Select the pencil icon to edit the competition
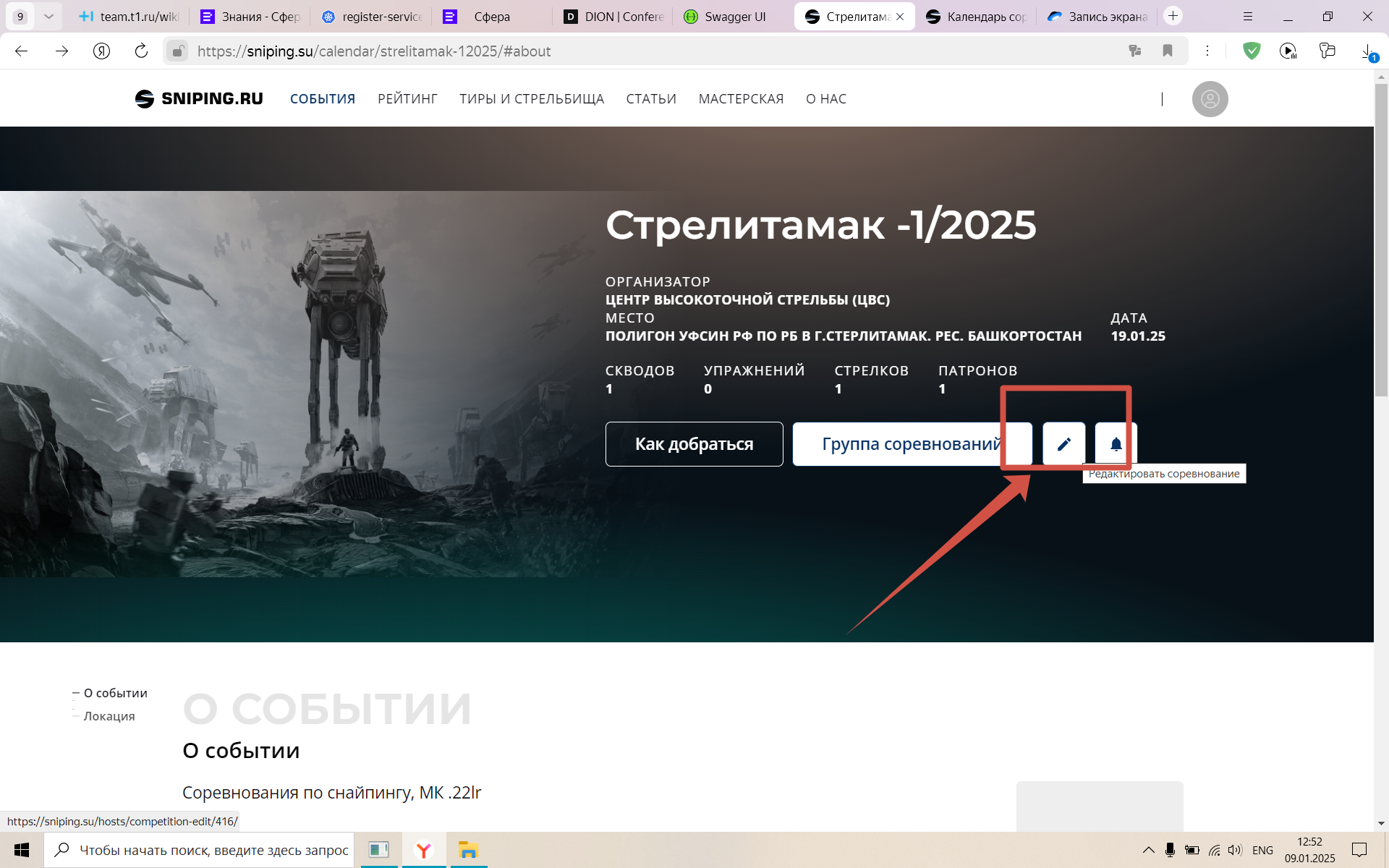The height and width of the screenshot is (868, 1389). click(x=1063, y=443)
